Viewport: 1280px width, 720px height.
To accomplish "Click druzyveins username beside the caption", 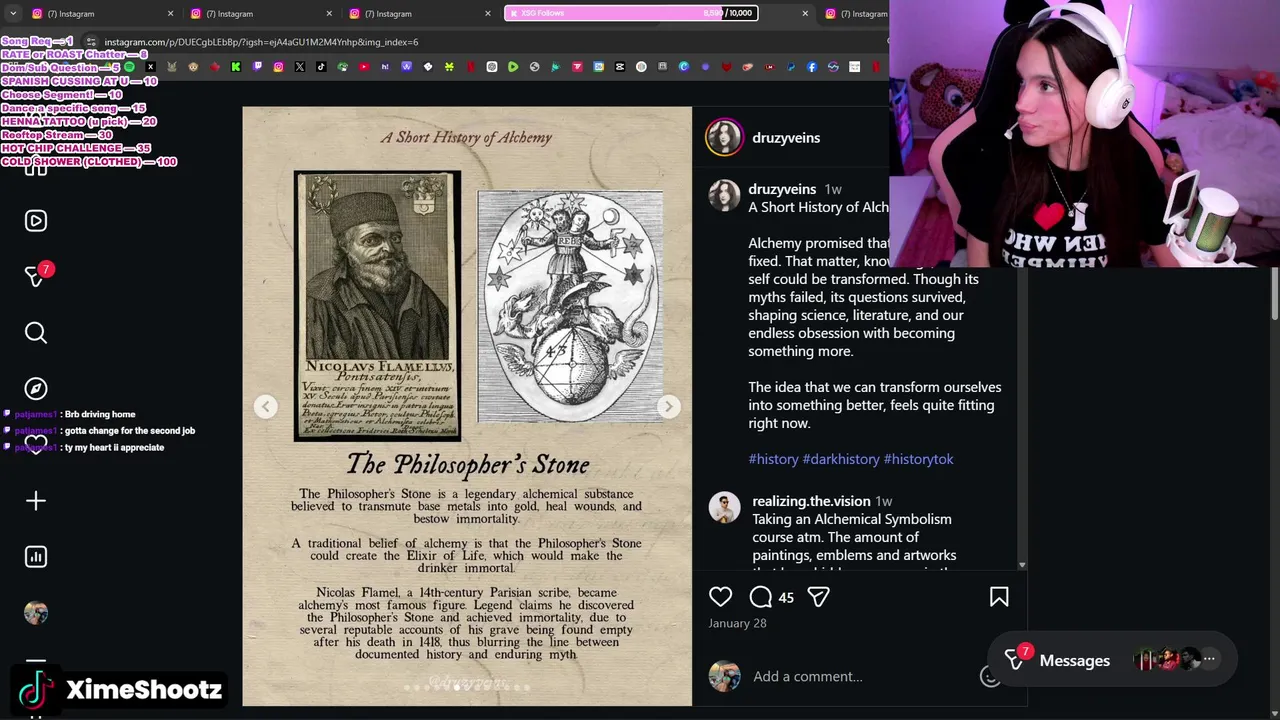I will [782, 189].
